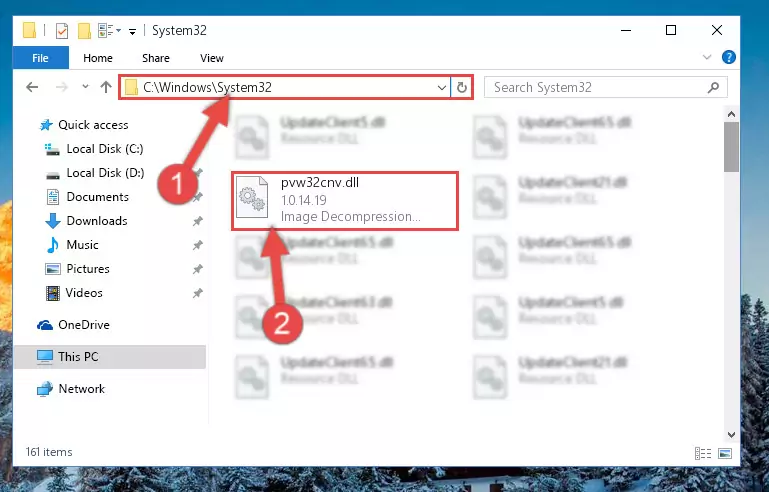Click the New folder icon in title bar

(x=84, y=31)
